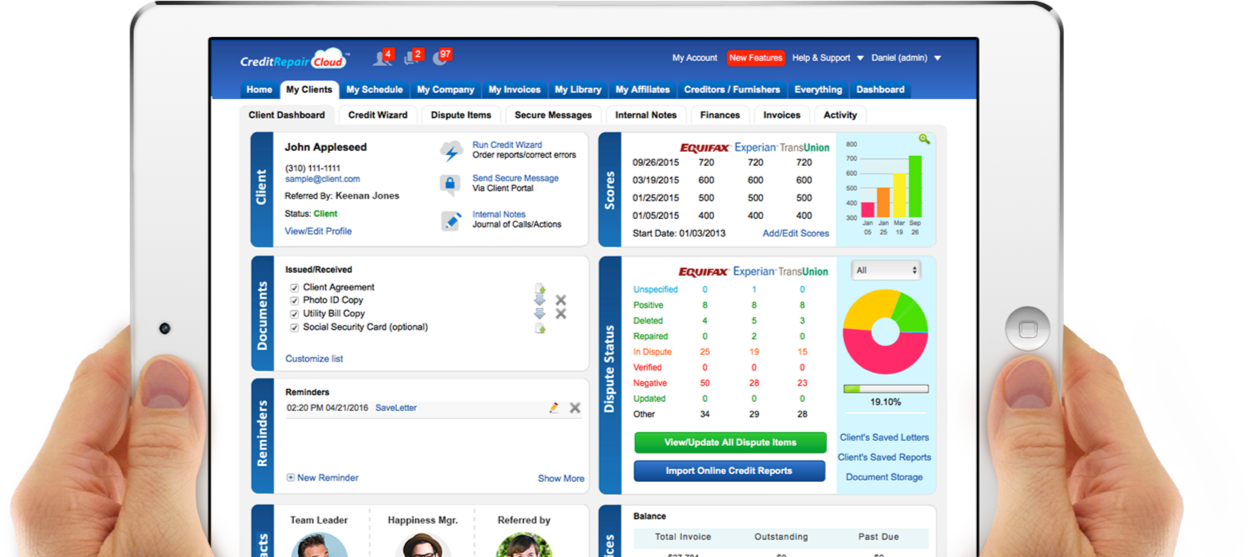
Task: Expand the Help & Support menu
Action: (x=826, y=58)
